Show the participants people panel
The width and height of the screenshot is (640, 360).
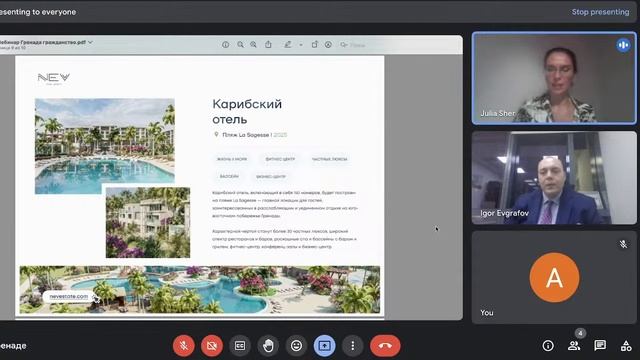[x=574, y=346]
